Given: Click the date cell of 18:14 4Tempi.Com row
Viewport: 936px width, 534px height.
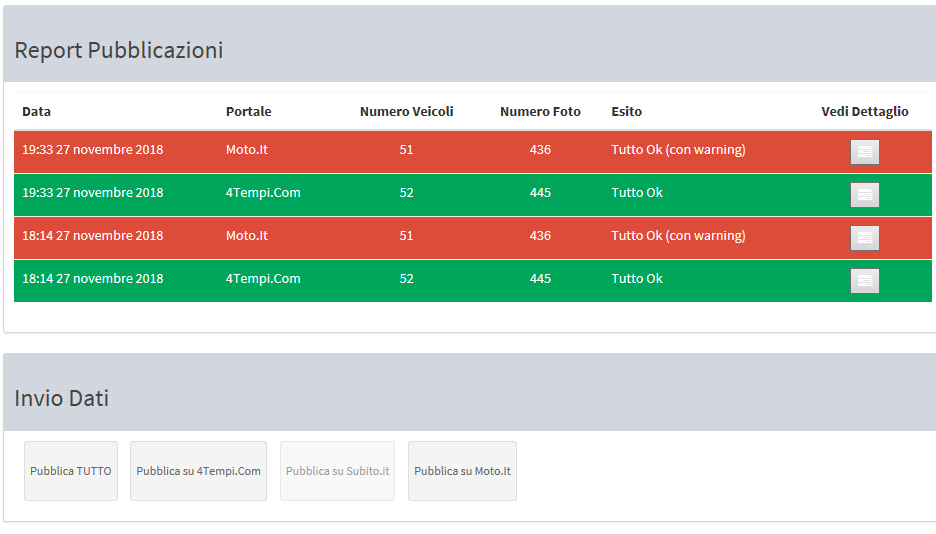Looking at the screenshot, I should pos(92,279).
